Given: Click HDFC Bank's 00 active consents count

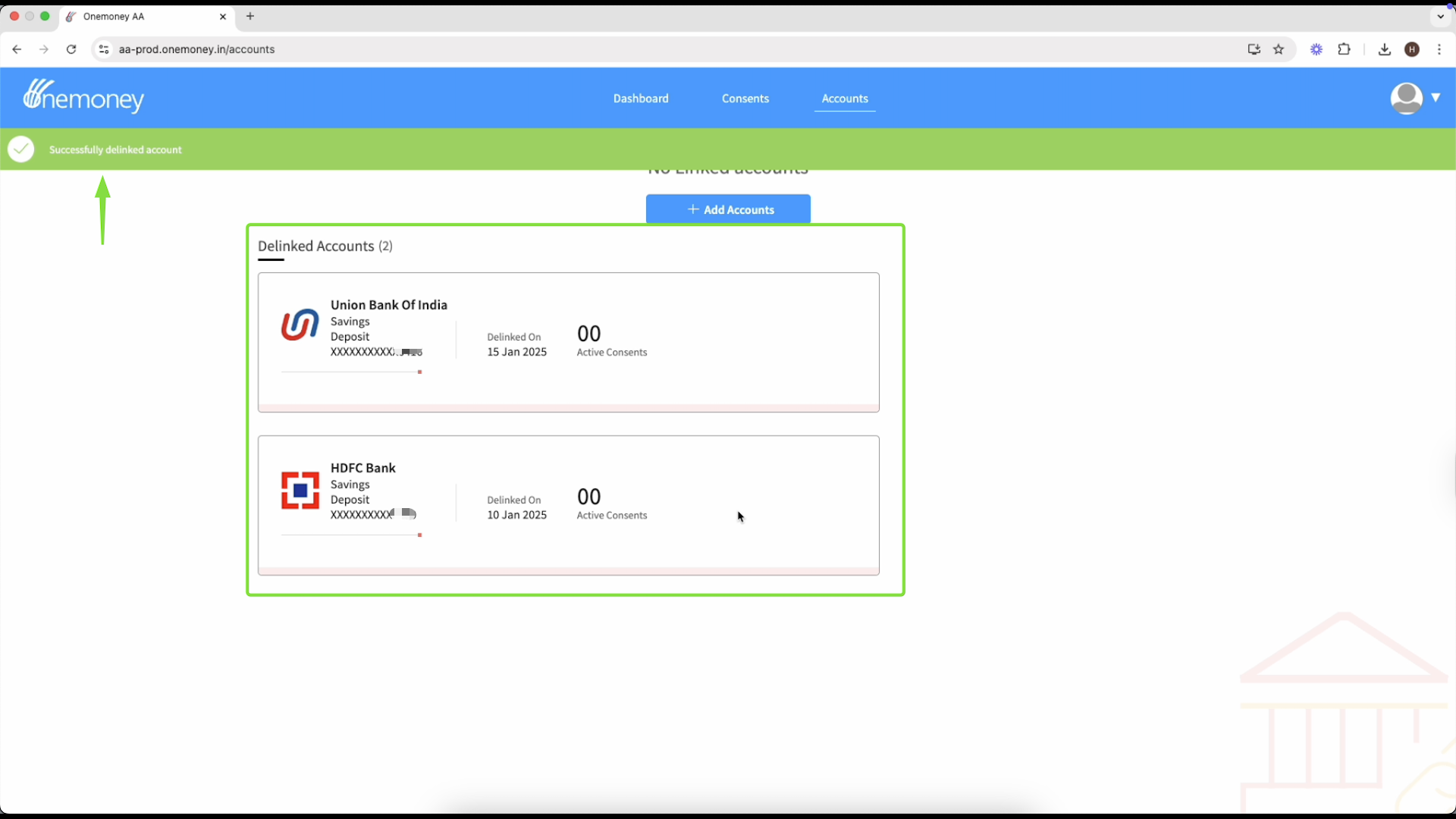Looking at the screenshot, I should tap(589, 497).
